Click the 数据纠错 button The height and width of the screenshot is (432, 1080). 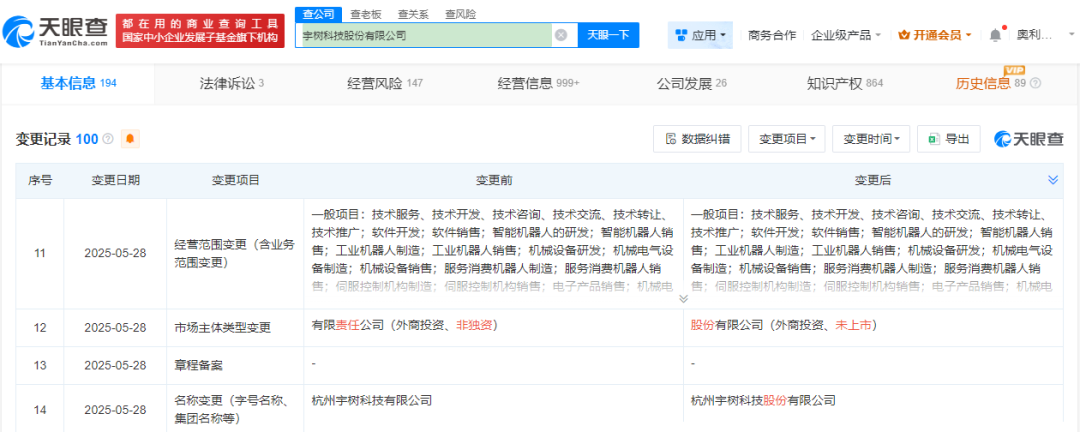(697, 139)
